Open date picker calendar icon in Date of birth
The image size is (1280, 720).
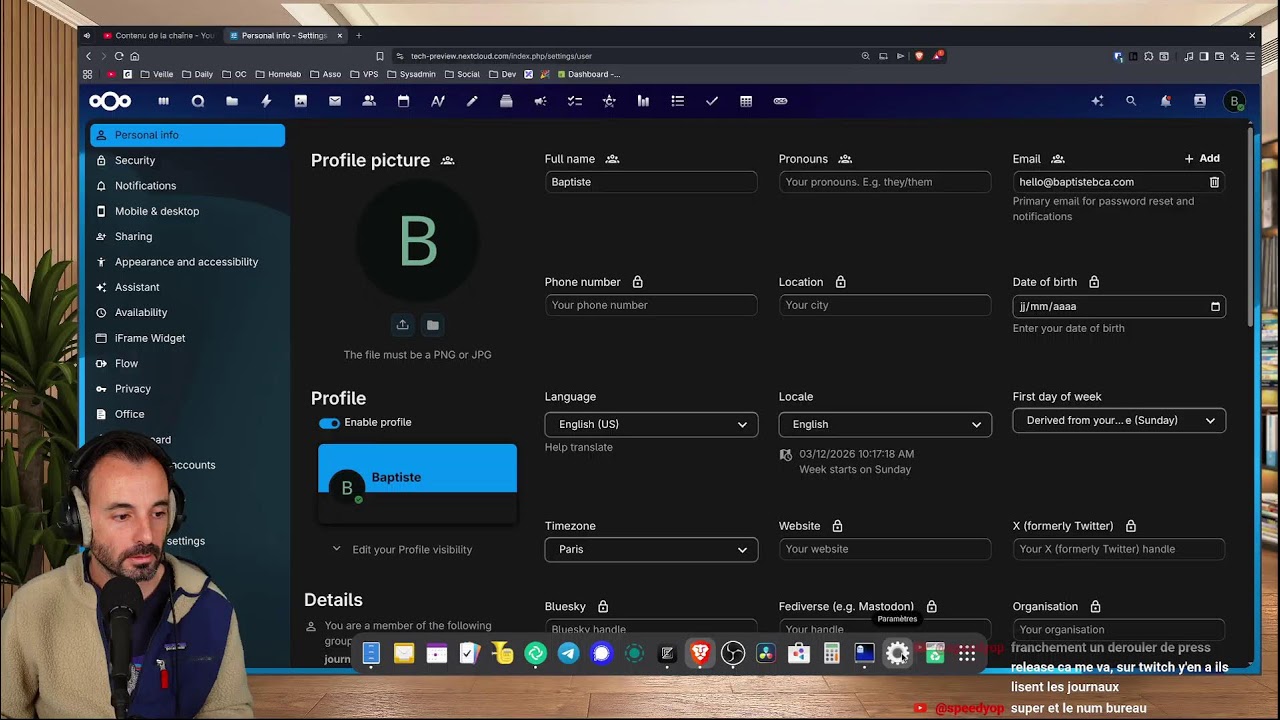[1215, 307]
